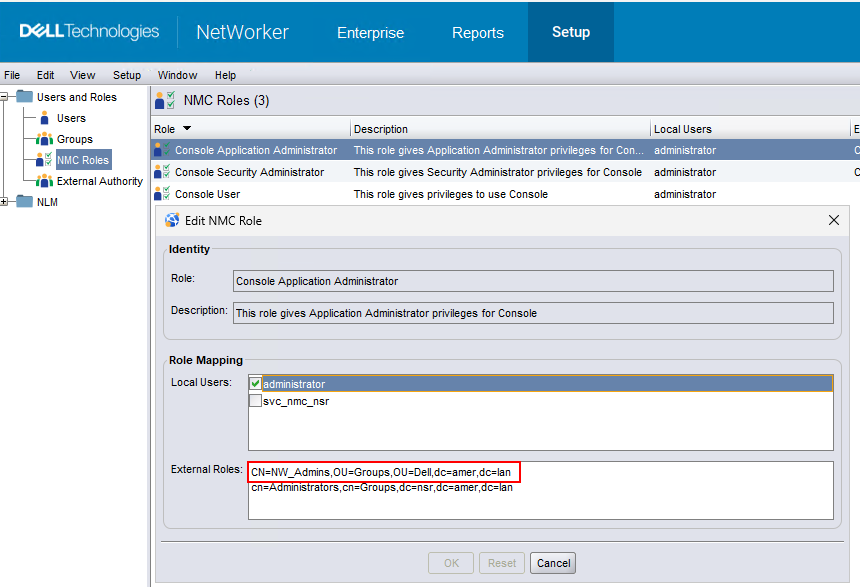Screen dimensions: 860x587
Task: Open the Edit menu
Action: pyautogui.click(x=46, y=75)
